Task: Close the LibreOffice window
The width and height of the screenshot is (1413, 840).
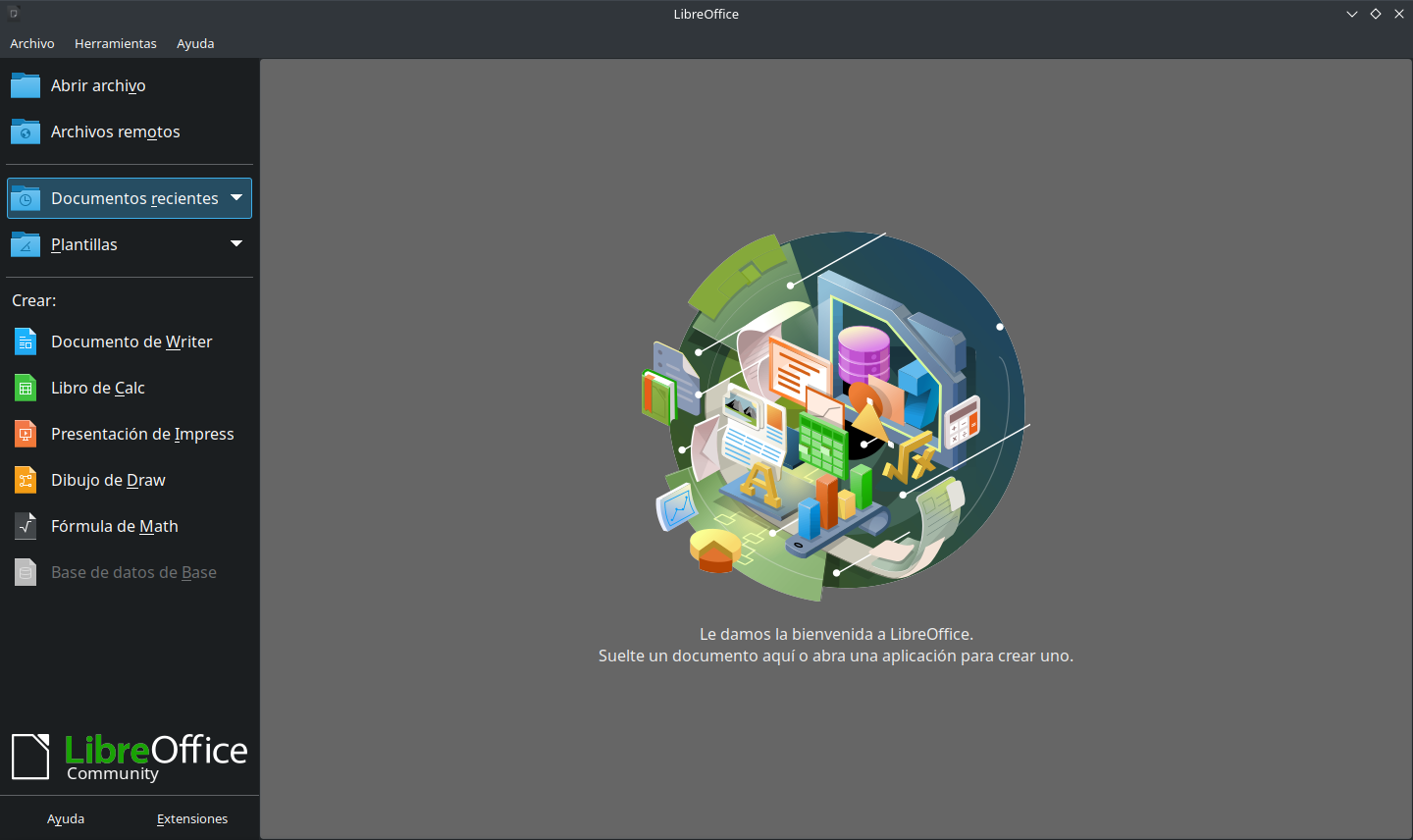Action: [x=1399, y=14]
